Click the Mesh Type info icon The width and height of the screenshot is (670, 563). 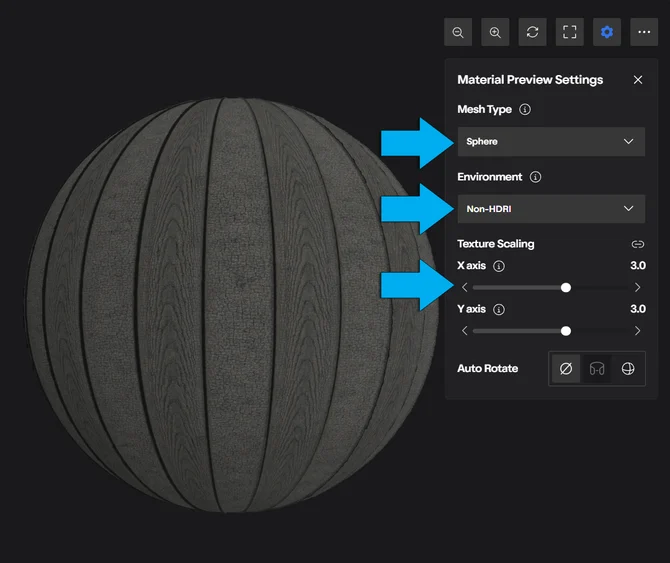pos(525,109)
